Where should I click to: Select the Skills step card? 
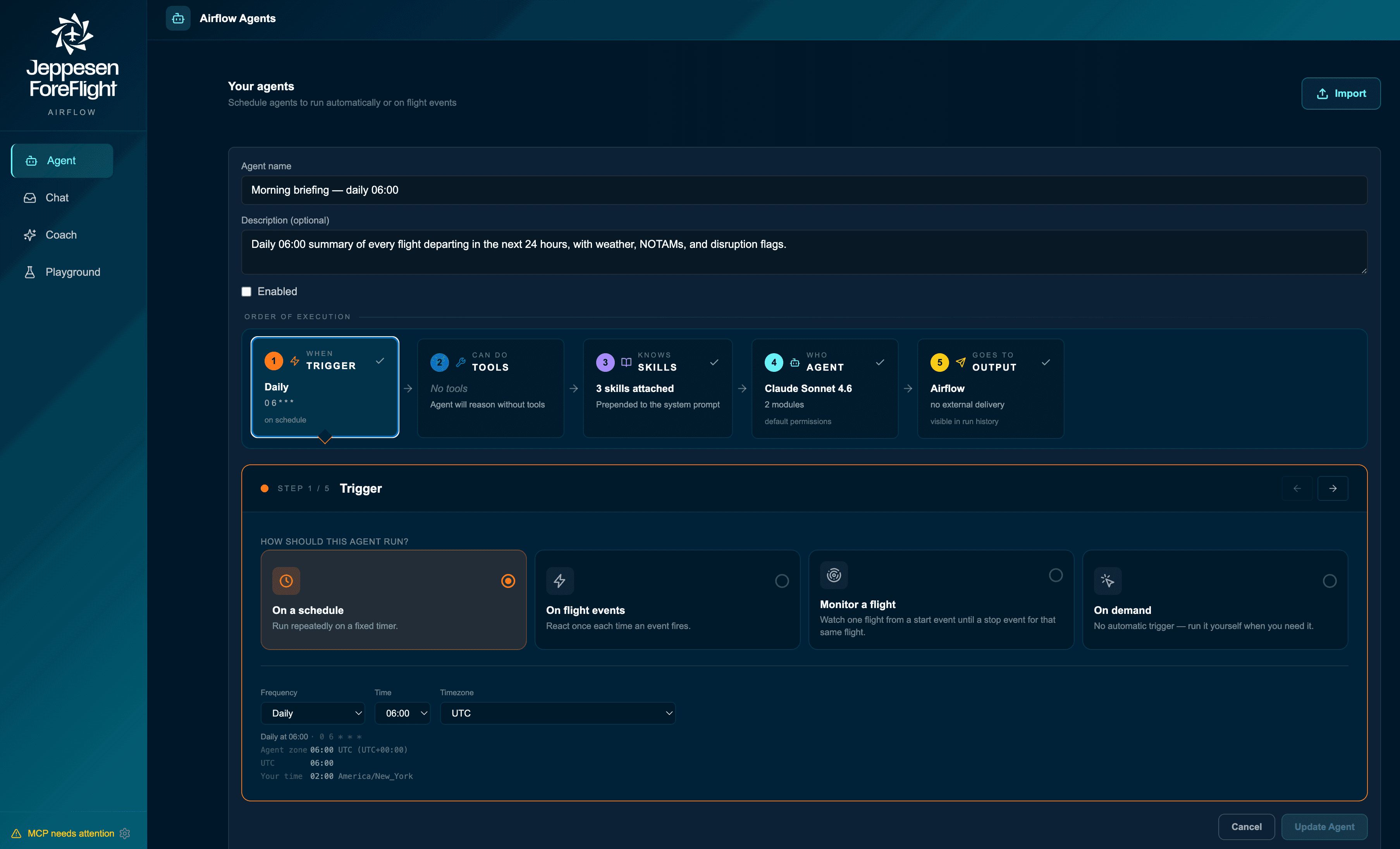pos(657,388)
